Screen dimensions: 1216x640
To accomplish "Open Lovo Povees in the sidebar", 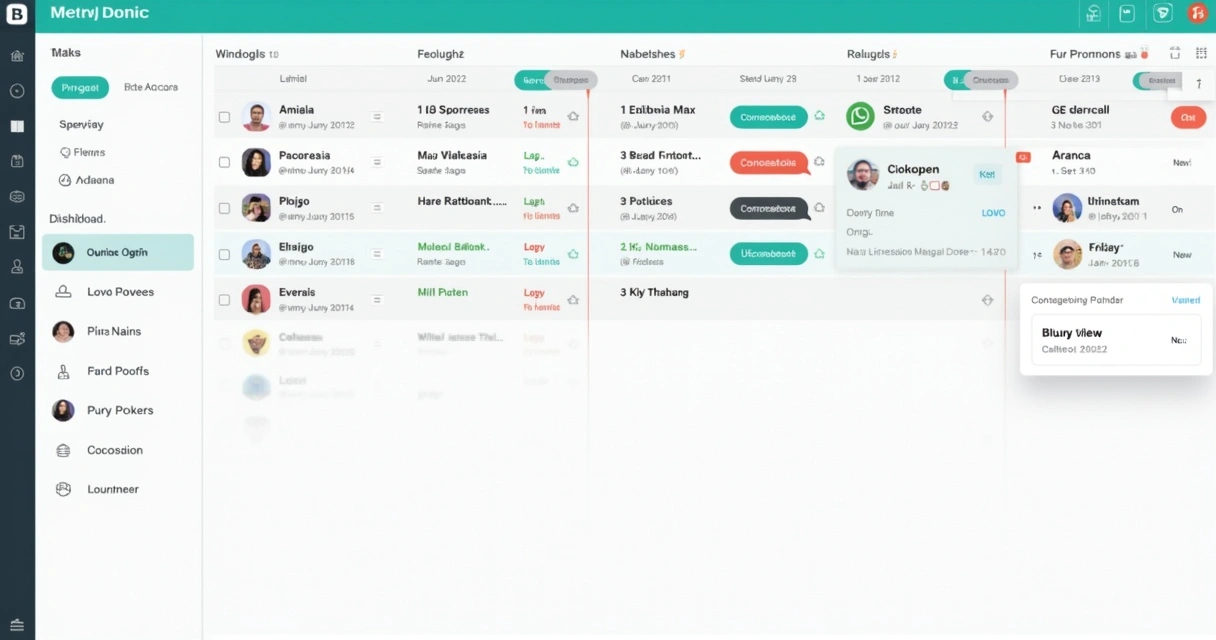I will 119,292.
